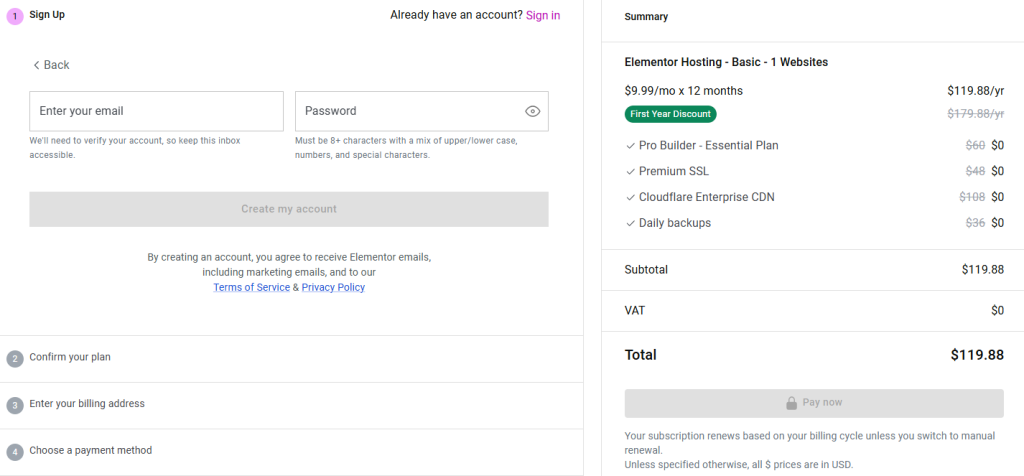Screen dimensions: 1024x476
Task: Click the email verification hint text
Action: (135, 148)
